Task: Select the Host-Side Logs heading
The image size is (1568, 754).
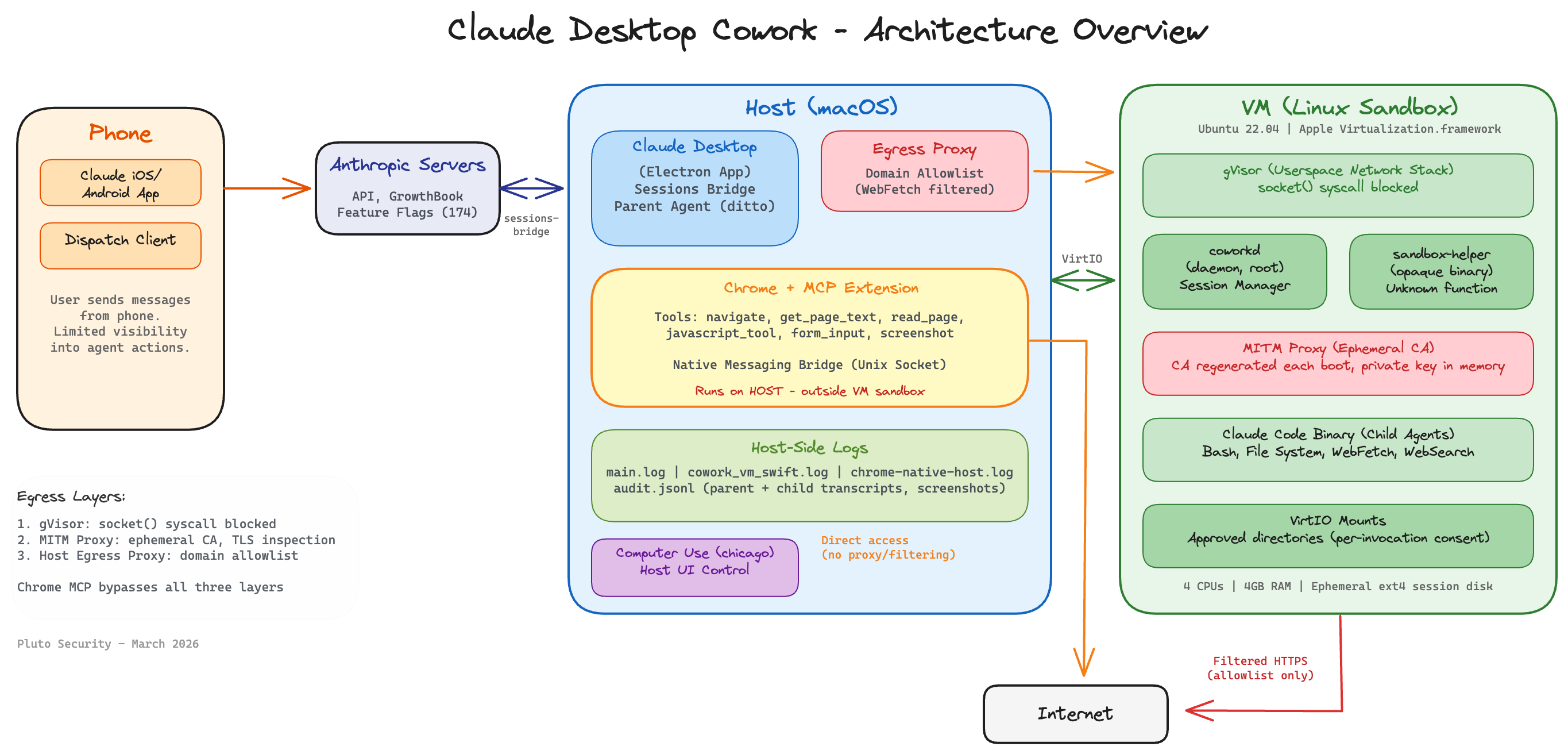Action: coord(809,448)
